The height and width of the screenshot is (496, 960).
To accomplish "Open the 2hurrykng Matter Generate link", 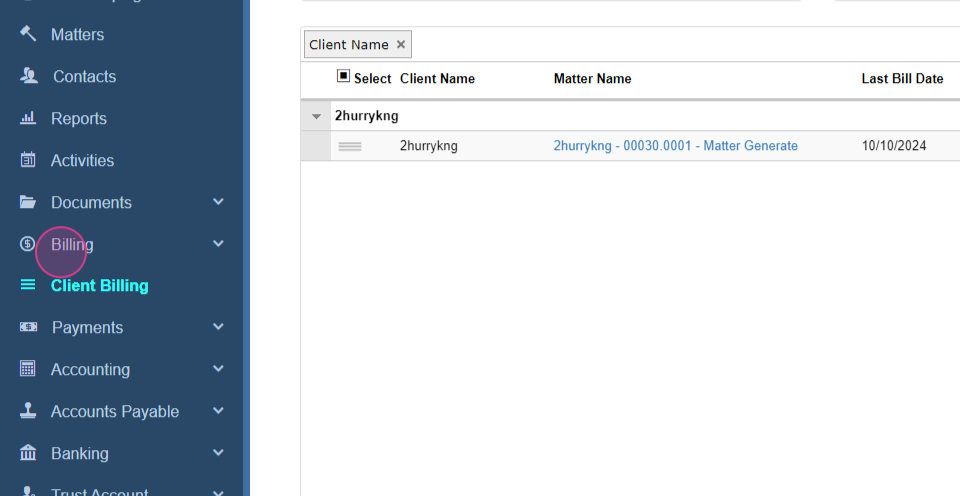I will tap(676, 146).
